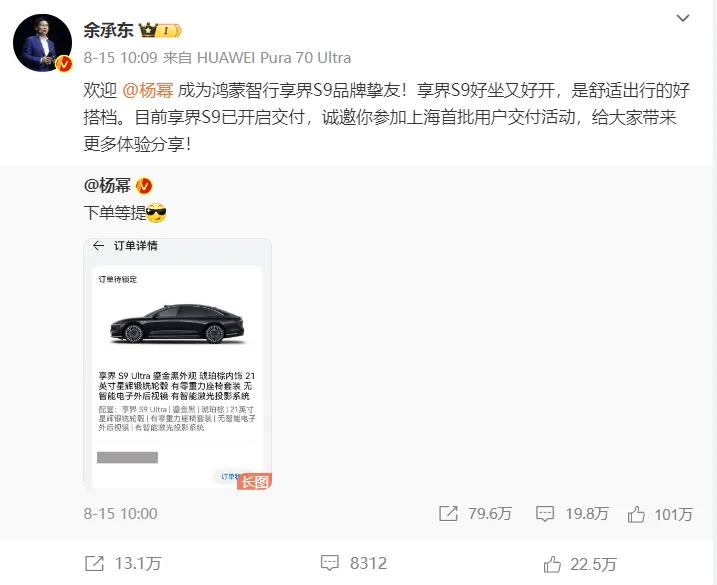Image resolution: width=717 pixels, height=585 pixels.
Task: Click the 8-15 10:09 post timestamp
Action: [x=120, y=58]
